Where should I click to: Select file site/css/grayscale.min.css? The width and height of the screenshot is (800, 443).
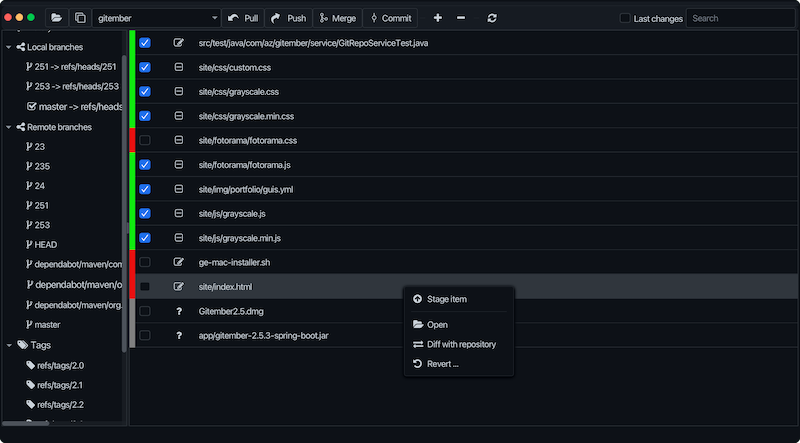tap(246, 116)
